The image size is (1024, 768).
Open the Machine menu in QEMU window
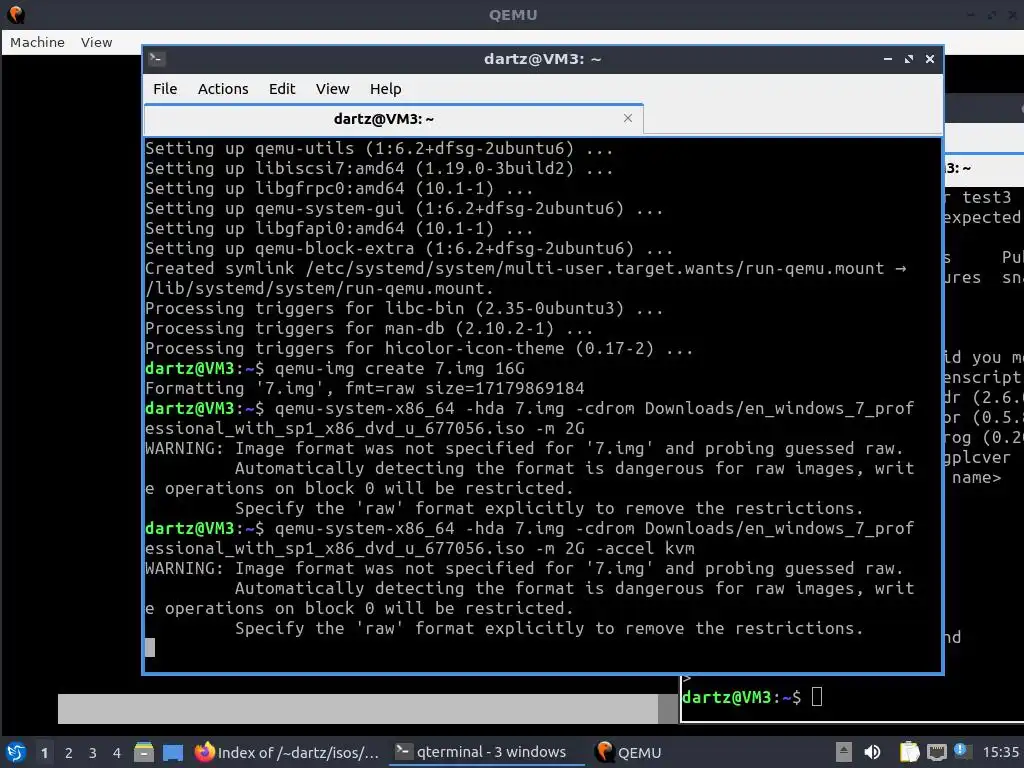tap(37, 42)
